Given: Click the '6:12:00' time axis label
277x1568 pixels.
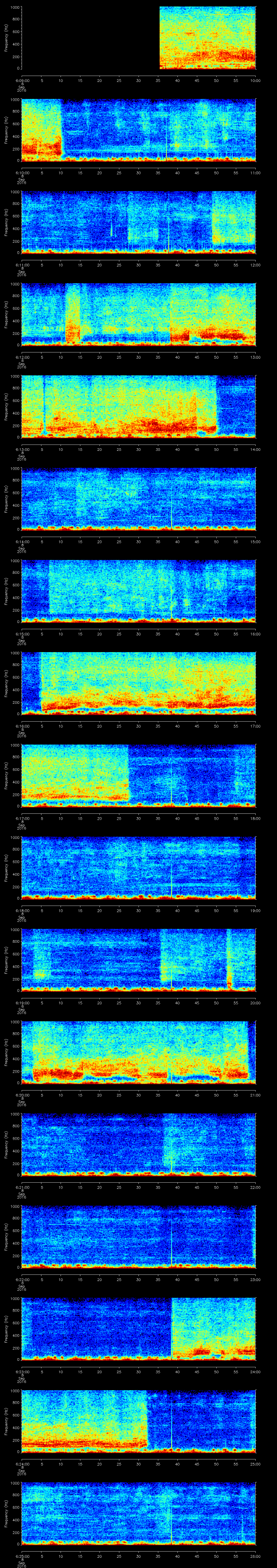Looking at the screenshot, I should (22, 357).
